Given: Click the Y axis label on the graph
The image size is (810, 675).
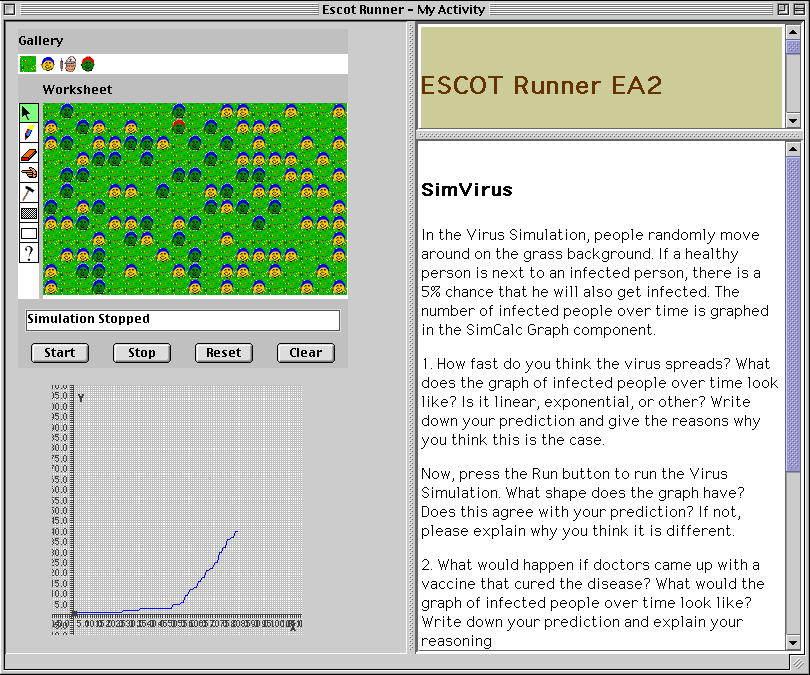Looking at the screenshot, I should tap(81, 398).
